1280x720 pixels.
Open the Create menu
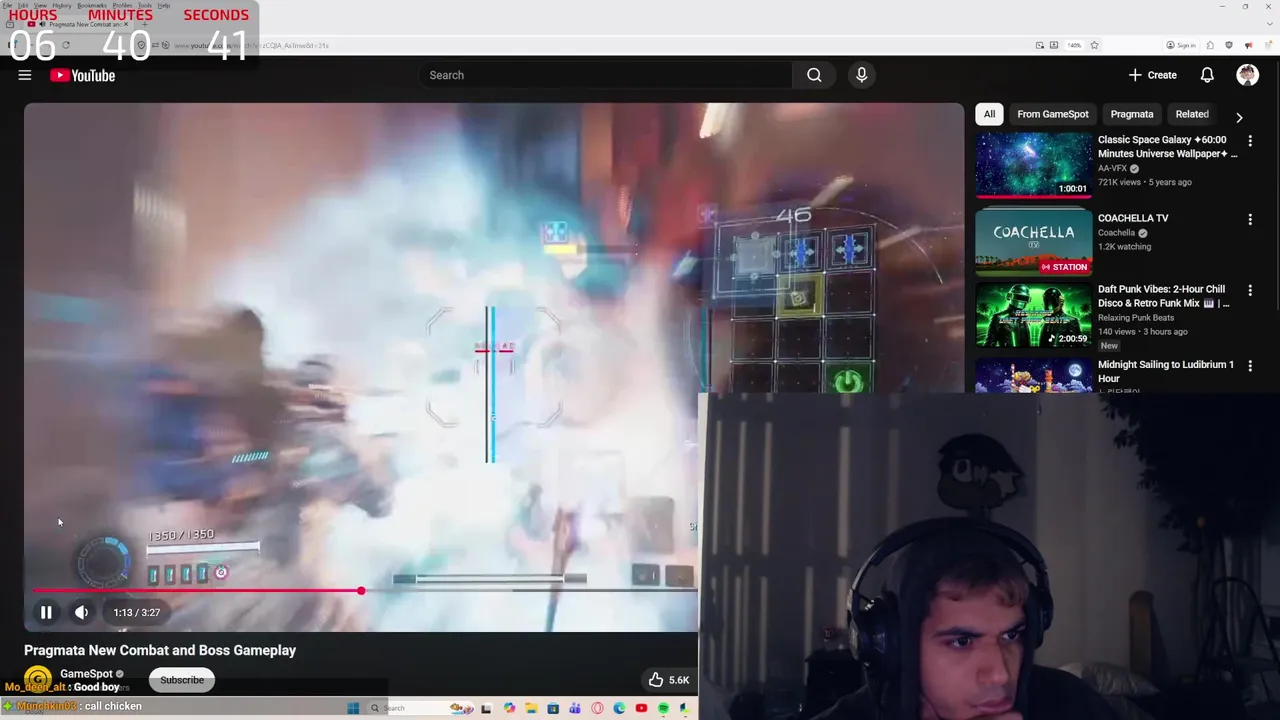(x=1152, y=75)
